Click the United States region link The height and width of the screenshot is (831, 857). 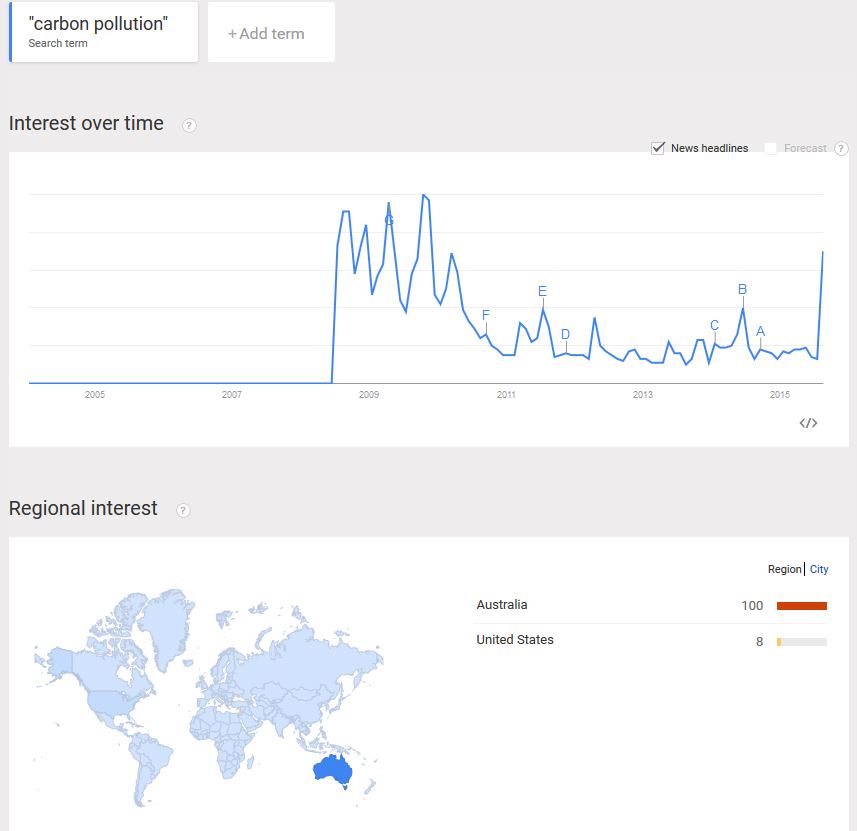tap(515, 640)
